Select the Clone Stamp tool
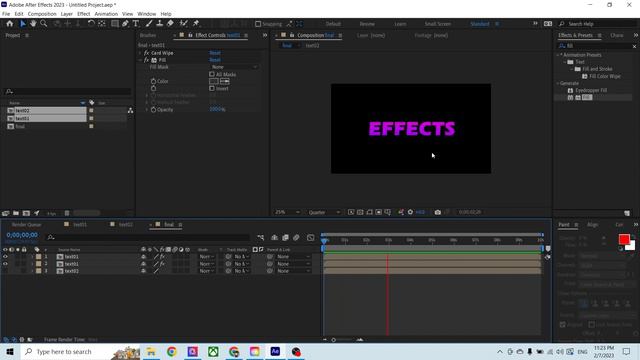The width and height of the screenshot is (640, 360). 160,24
